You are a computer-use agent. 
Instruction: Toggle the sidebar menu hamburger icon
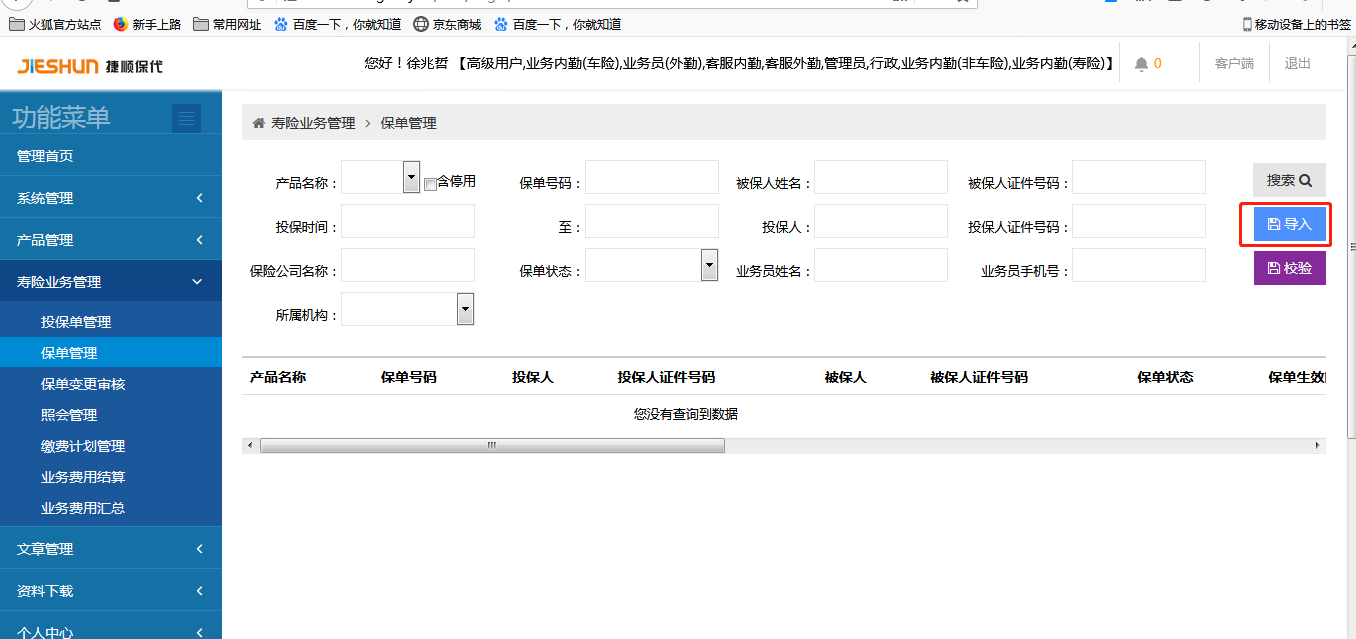click(x=186, y=119)
